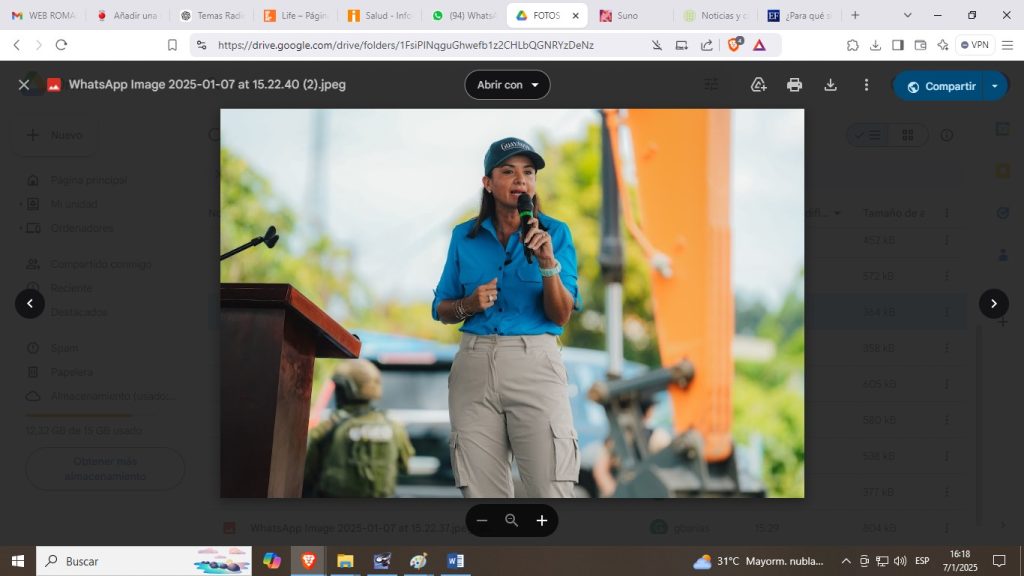Image resolution: width=1024 pixels, height=576 pixels.
Task: Open browser downloads icon
Action: tap(875, 45)
